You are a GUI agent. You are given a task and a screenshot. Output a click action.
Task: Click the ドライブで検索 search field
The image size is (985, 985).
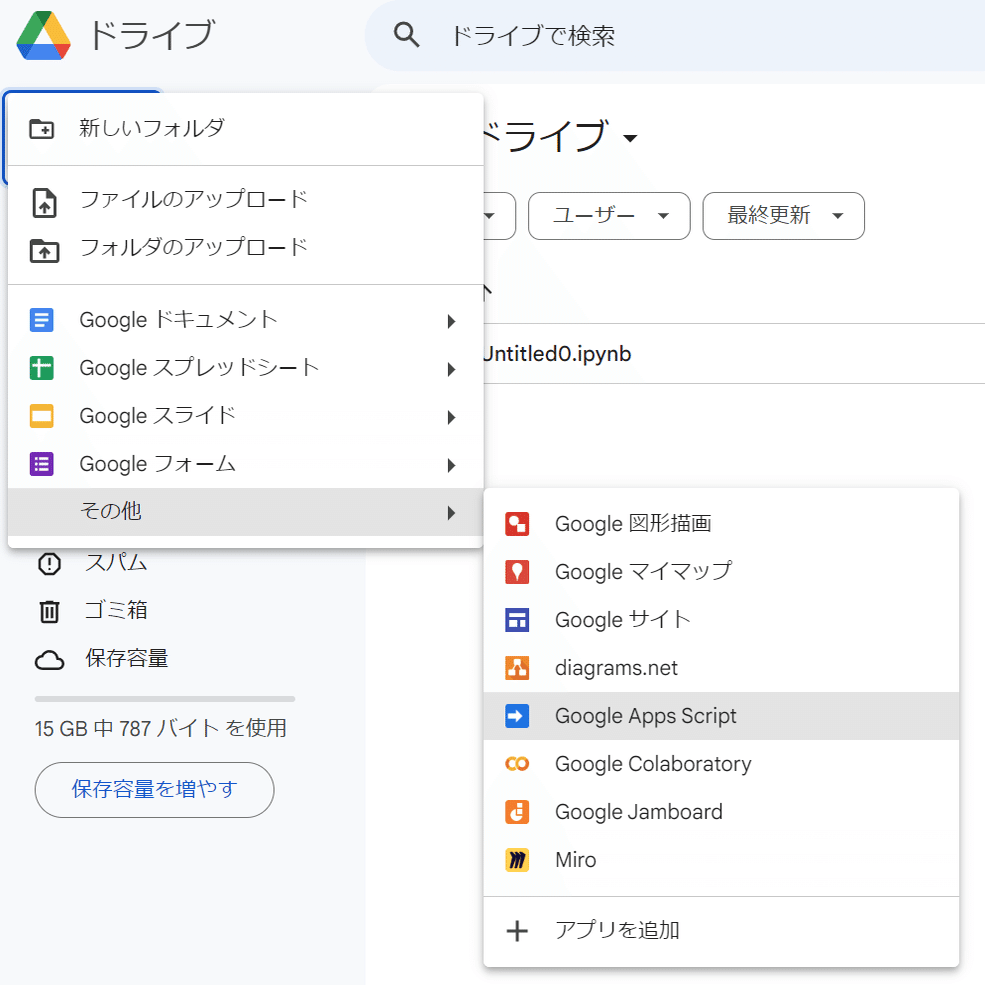coord(675,35)
